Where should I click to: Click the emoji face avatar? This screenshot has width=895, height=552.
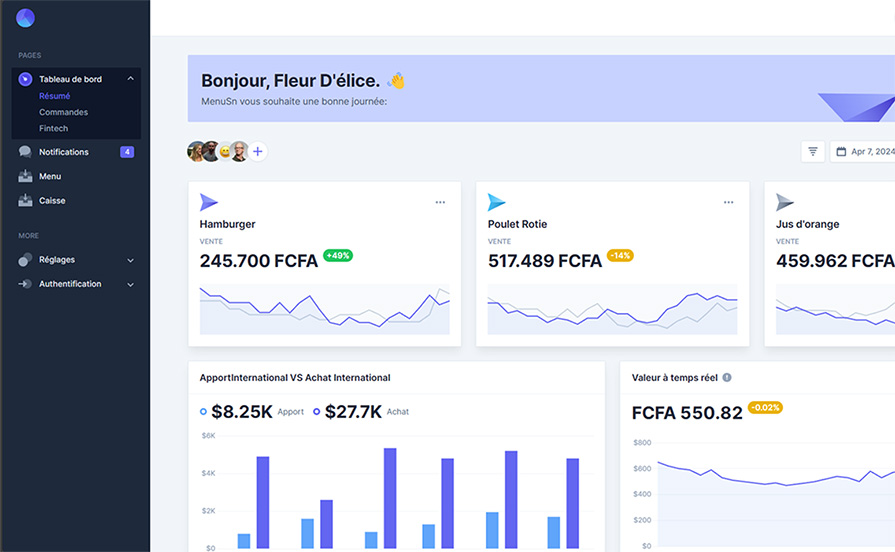[225, 151]
